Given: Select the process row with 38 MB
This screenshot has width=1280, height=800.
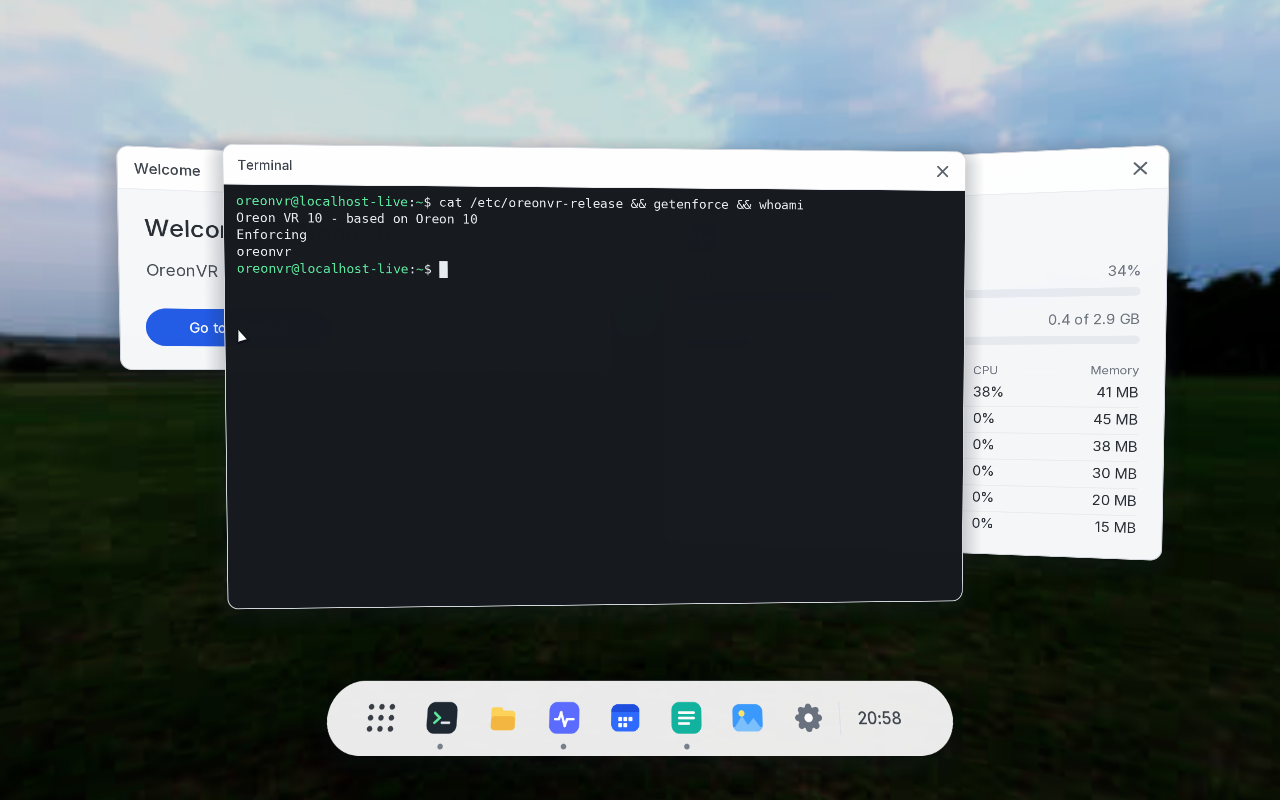Looking at the screenshot, I should coord(1052,446).
